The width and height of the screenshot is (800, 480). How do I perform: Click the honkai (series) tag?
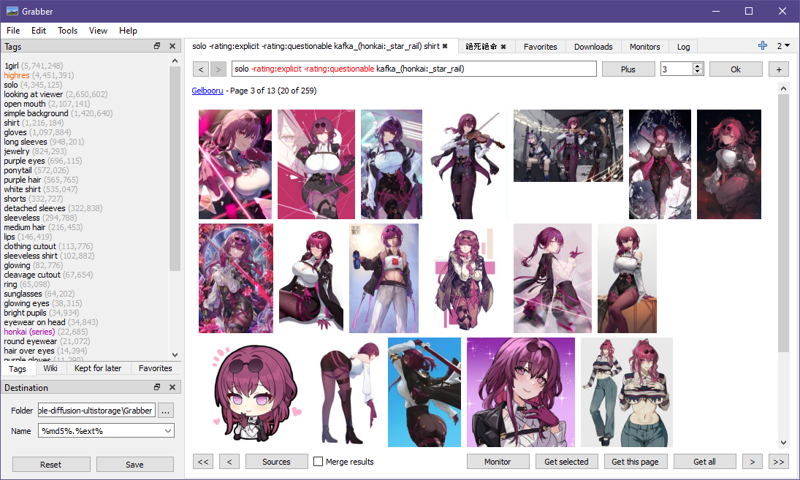pyautogui.click(x=29, y=332)
